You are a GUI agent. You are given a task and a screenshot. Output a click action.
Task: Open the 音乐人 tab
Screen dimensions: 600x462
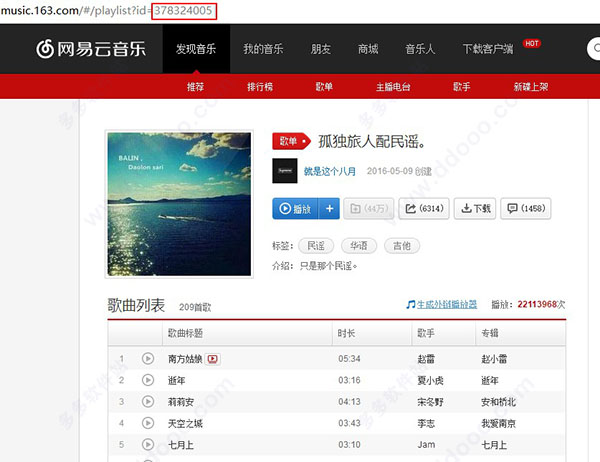coord(420,49)
